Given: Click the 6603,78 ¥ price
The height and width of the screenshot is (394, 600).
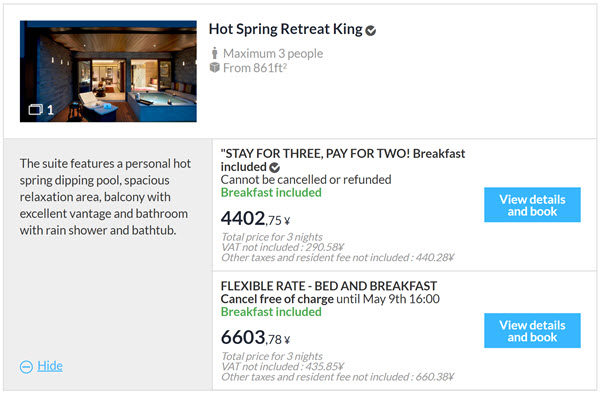Looking at the screenshot, I should [255, 338].
